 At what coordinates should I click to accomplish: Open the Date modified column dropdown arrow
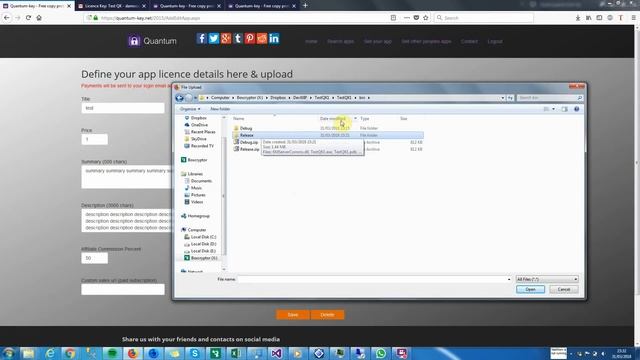(355, 118)
